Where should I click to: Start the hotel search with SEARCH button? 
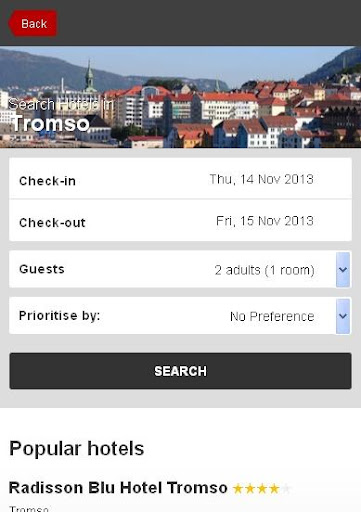click(x=180, y=371)
